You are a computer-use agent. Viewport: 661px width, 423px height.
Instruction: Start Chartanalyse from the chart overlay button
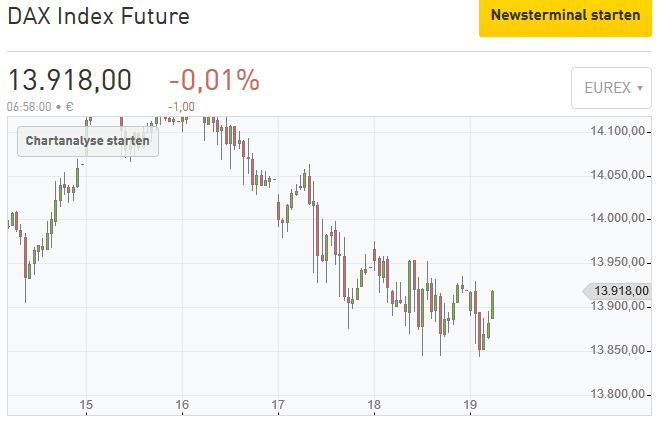tap(88, 141)
